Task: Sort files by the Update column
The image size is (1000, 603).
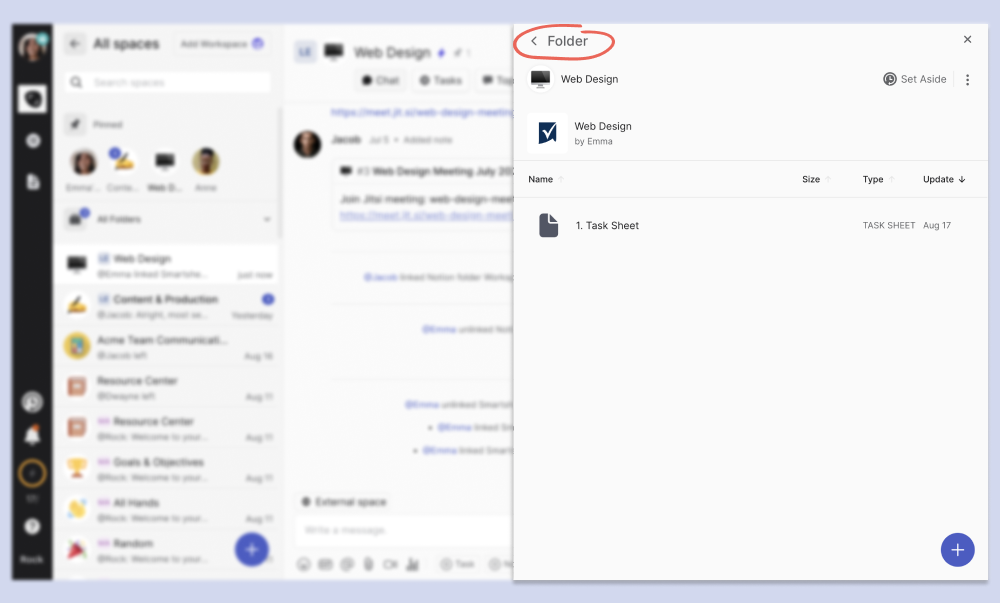Action: [943, 180]
